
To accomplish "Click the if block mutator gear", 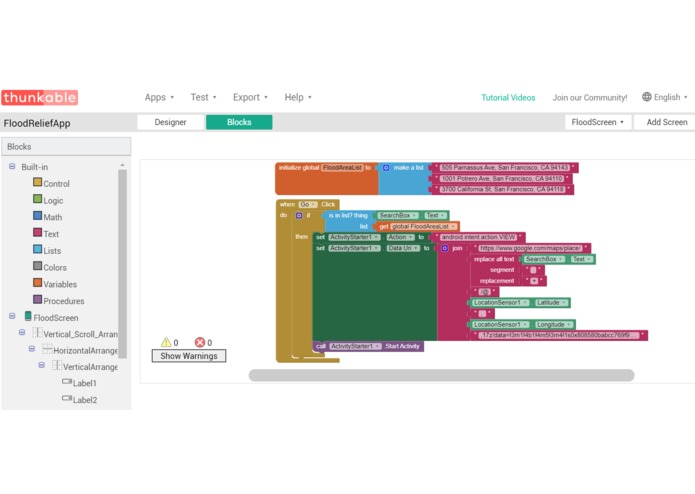I will point(299,215).
